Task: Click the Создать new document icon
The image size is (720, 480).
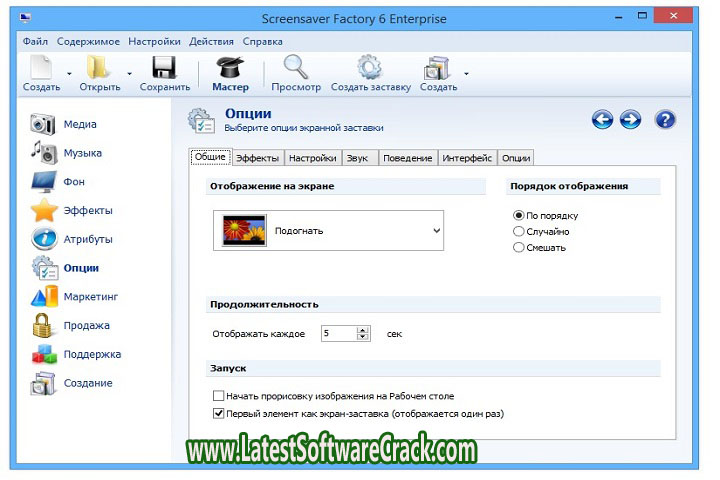Action: coord(41,67)
